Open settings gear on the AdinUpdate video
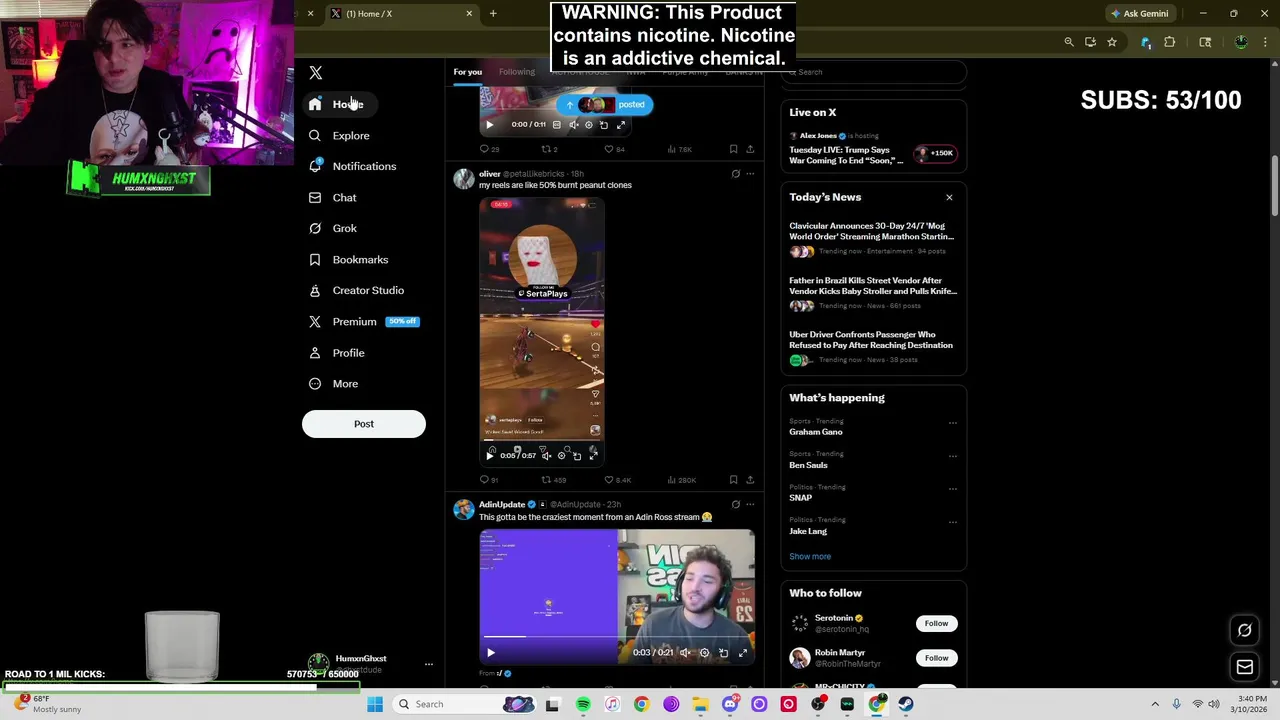Image resolution: width=1280 pixels, height=720 pixels. click(x=704, y=653)
